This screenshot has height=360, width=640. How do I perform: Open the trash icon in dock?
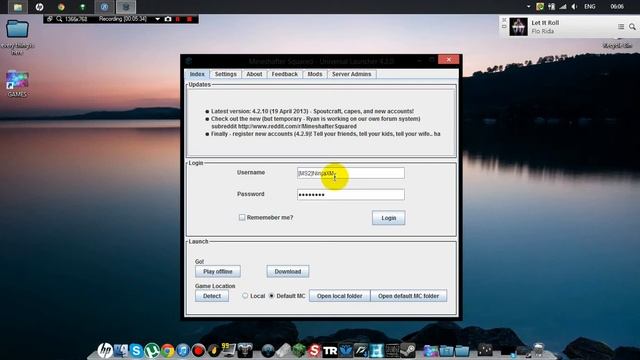539,350
